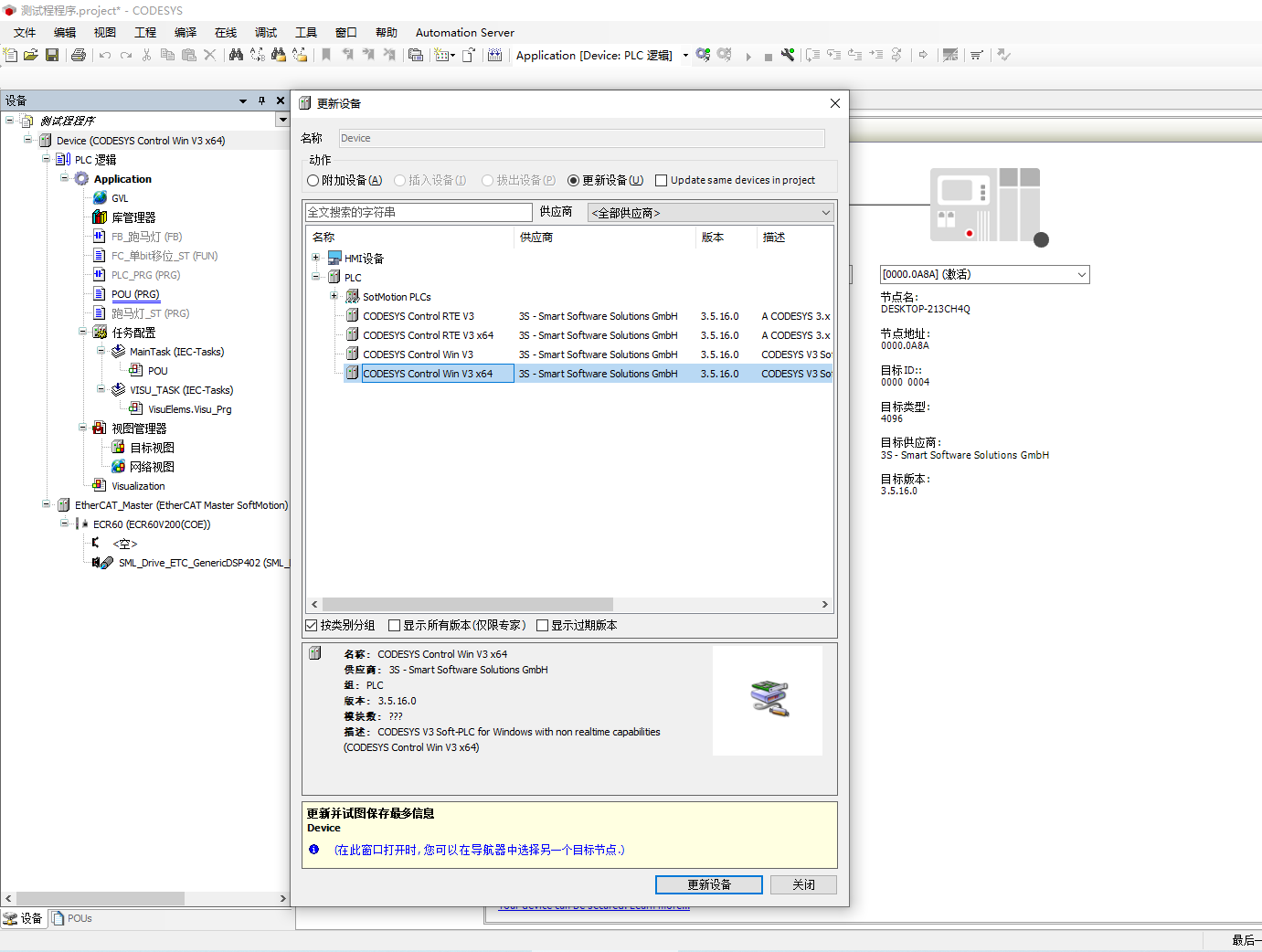Select PLC_PRG (PRG) in device tree
Viewport: 1262px width, 952px height.
[145, 274]
